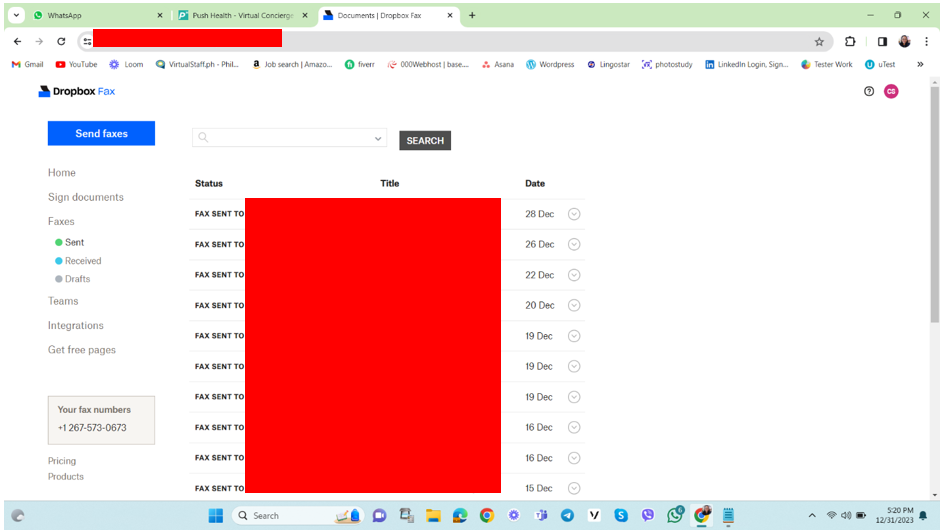This screenshot has width=945, height=532.
Task: Open uTest bookmark
Action: 880,64
